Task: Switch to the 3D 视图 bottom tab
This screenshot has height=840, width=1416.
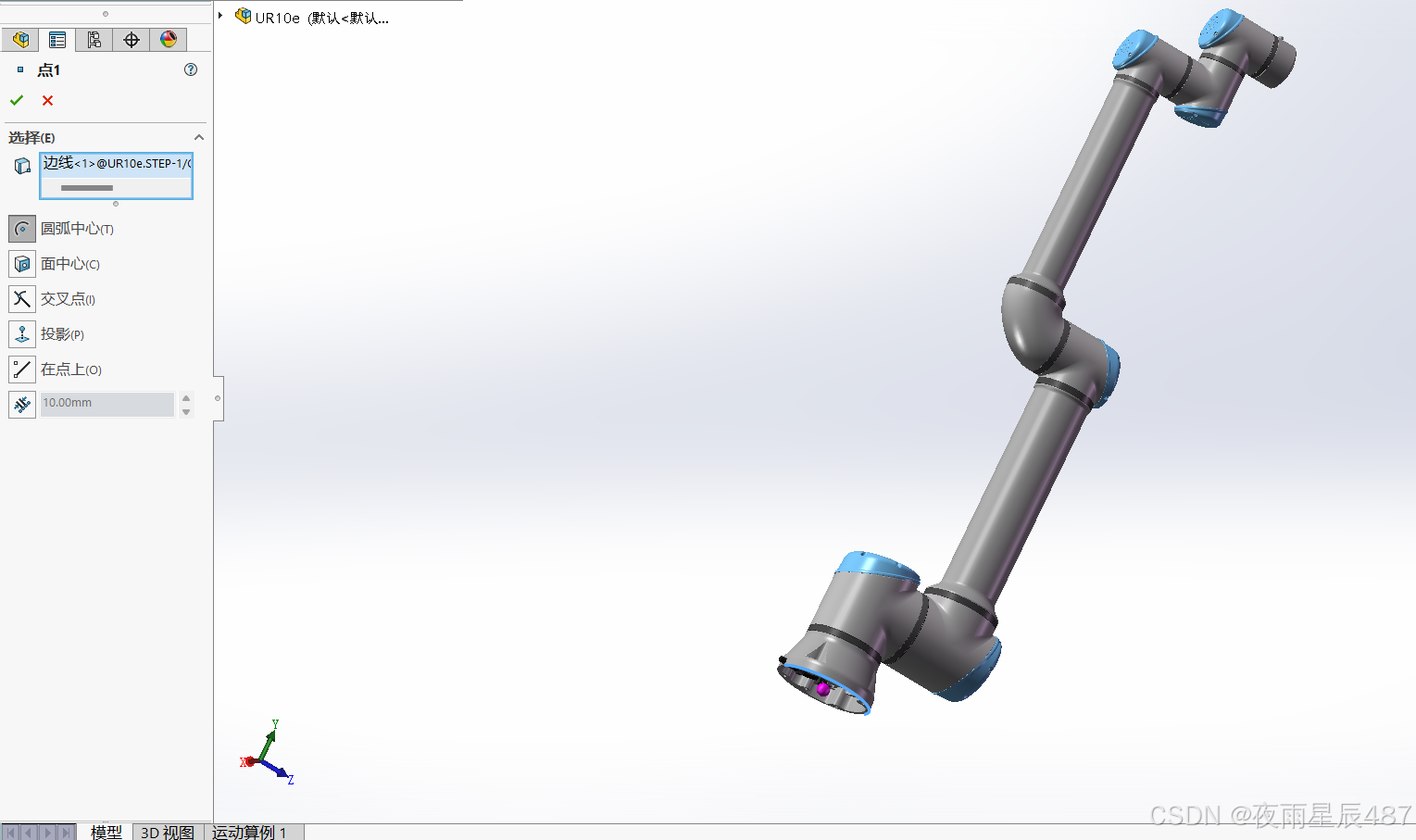Action: click(x=168, y=832)
